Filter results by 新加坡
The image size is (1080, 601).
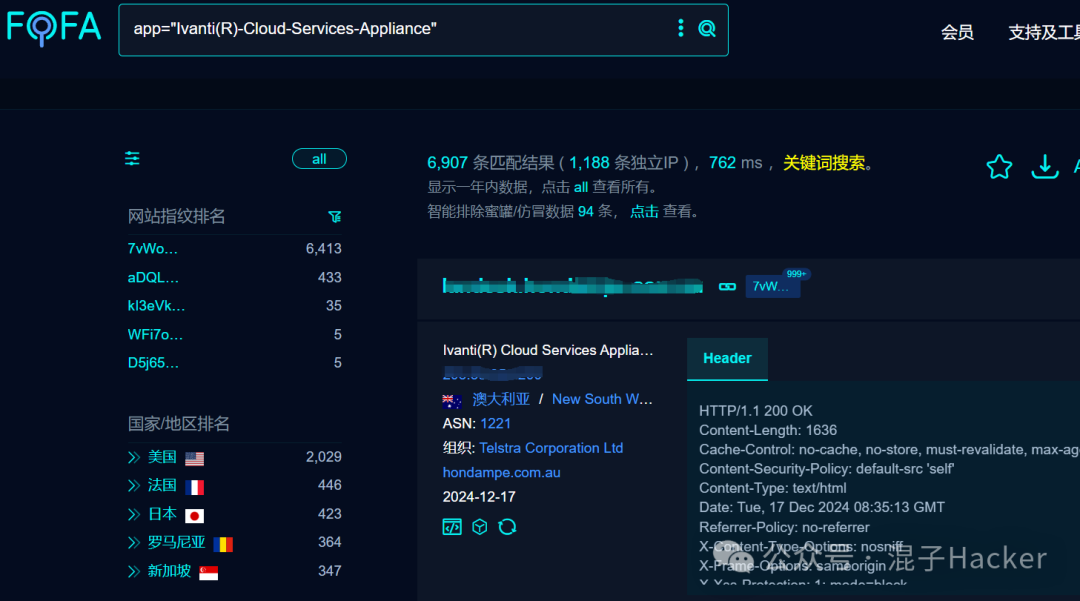pyautogui.click(x=169, y=571)
